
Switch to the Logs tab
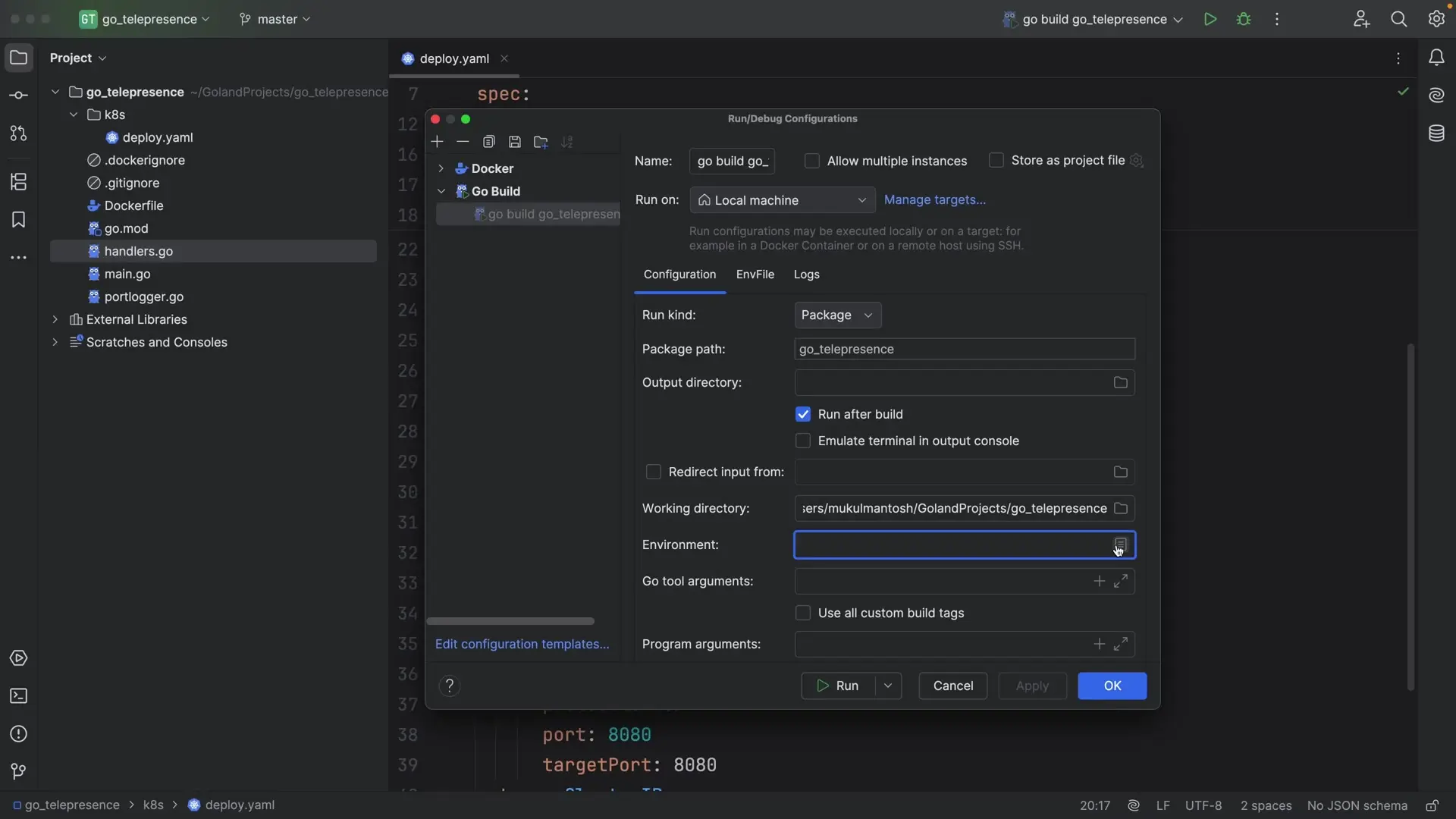point(806,275)
